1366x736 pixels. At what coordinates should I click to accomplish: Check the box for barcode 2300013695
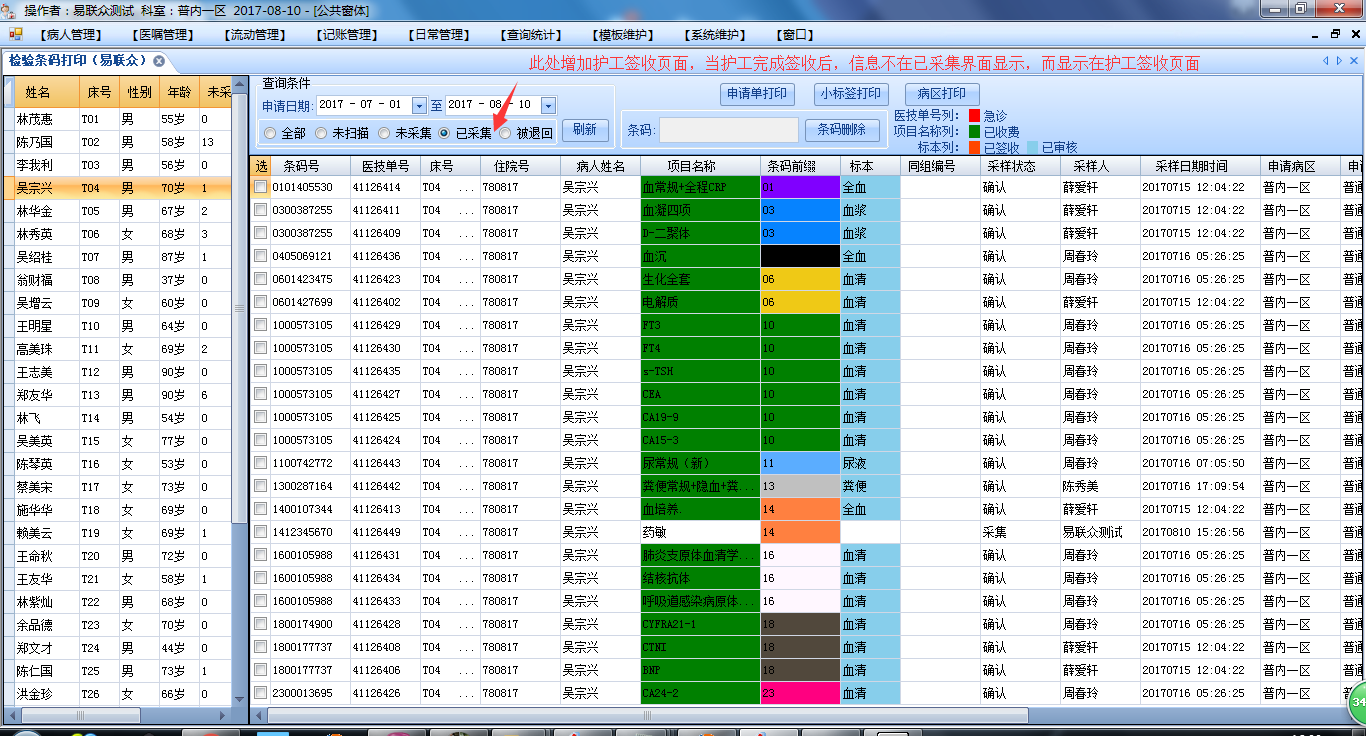click(x=260, y=693)
